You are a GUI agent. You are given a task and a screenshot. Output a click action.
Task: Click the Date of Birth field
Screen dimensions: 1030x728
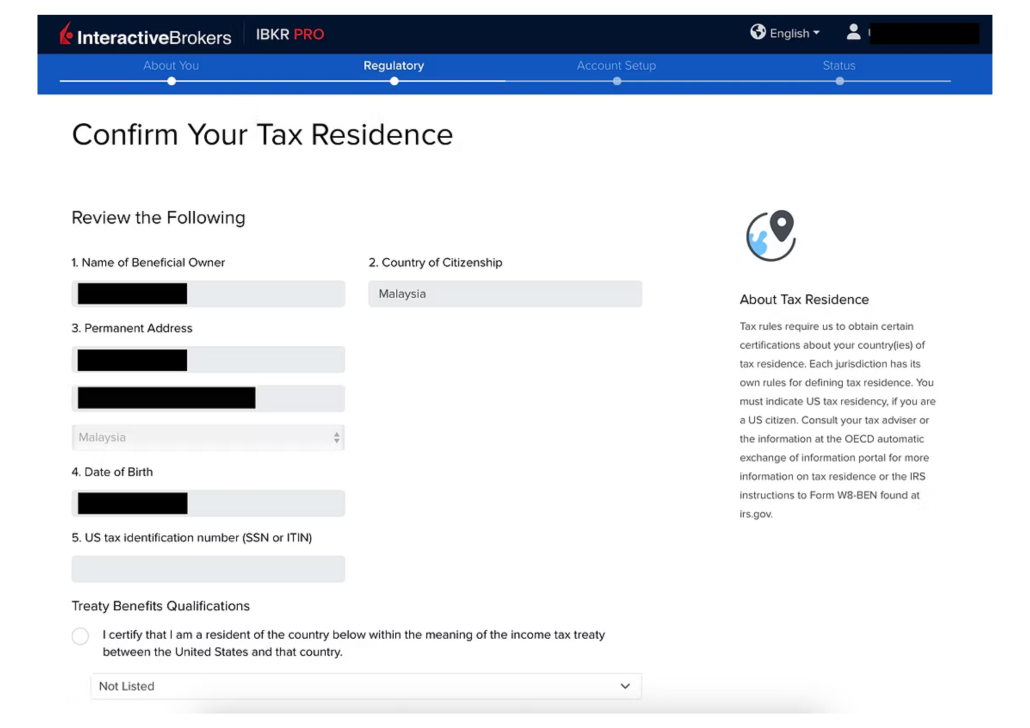(208, 503)
